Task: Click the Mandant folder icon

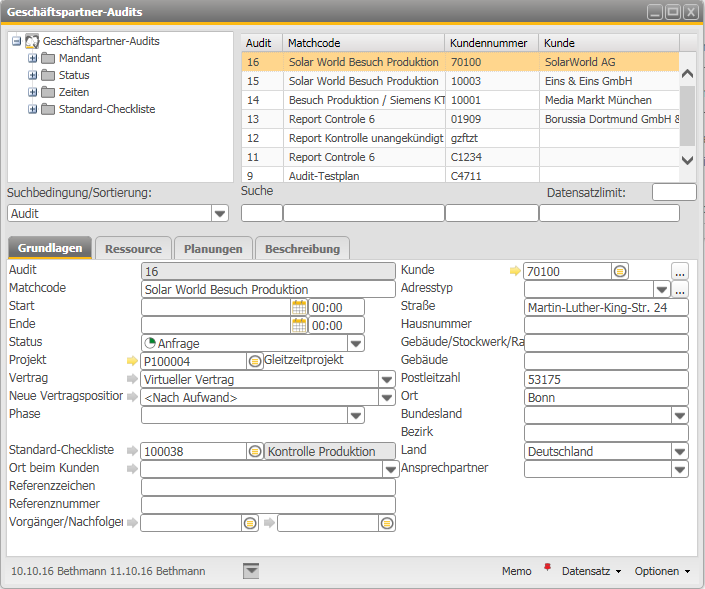Action: (x=48, y=58)
